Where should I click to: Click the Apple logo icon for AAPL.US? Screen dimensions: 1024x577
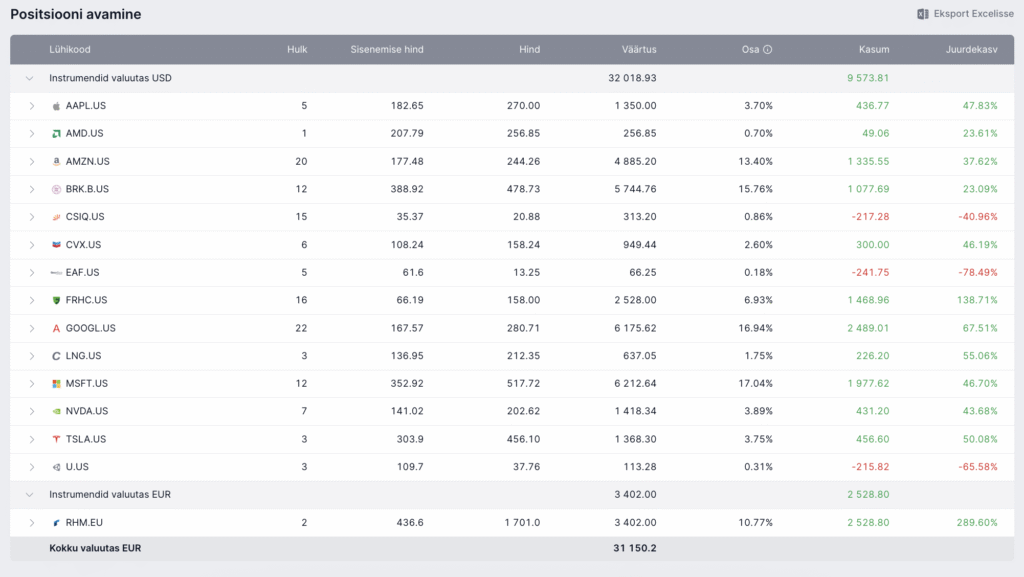pyautogui.click(x=57, y=106)
